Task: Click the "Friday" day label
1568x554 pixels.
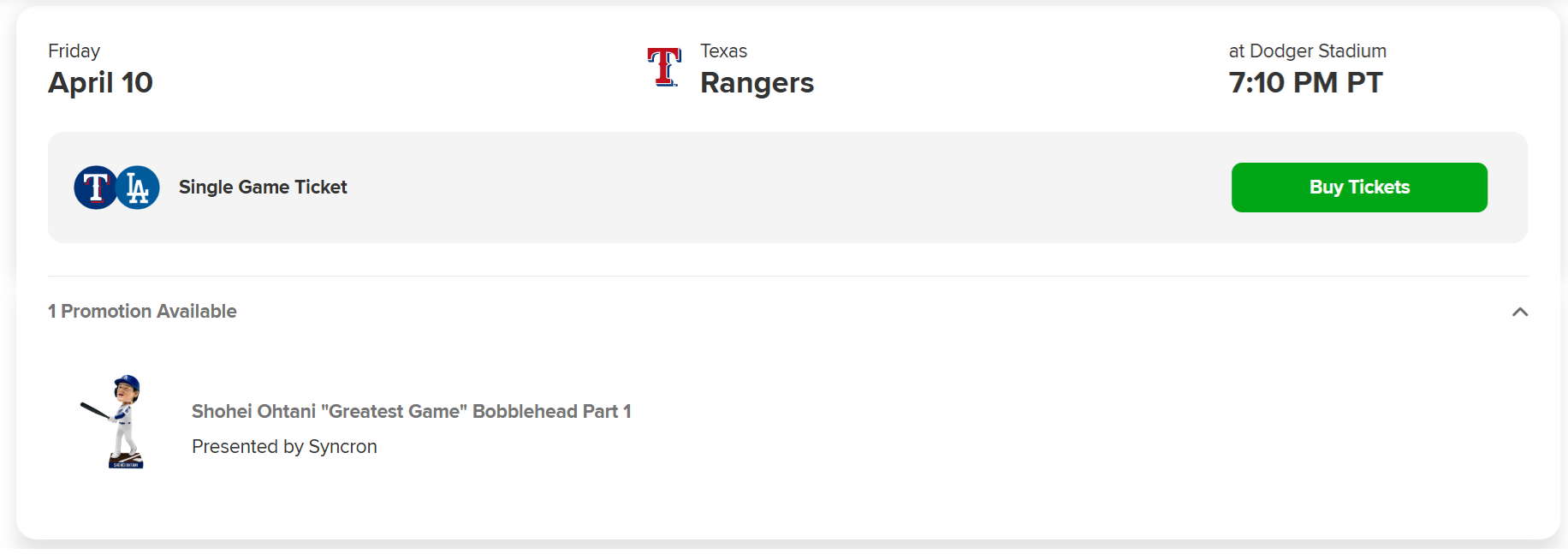Action: (74, 51)
